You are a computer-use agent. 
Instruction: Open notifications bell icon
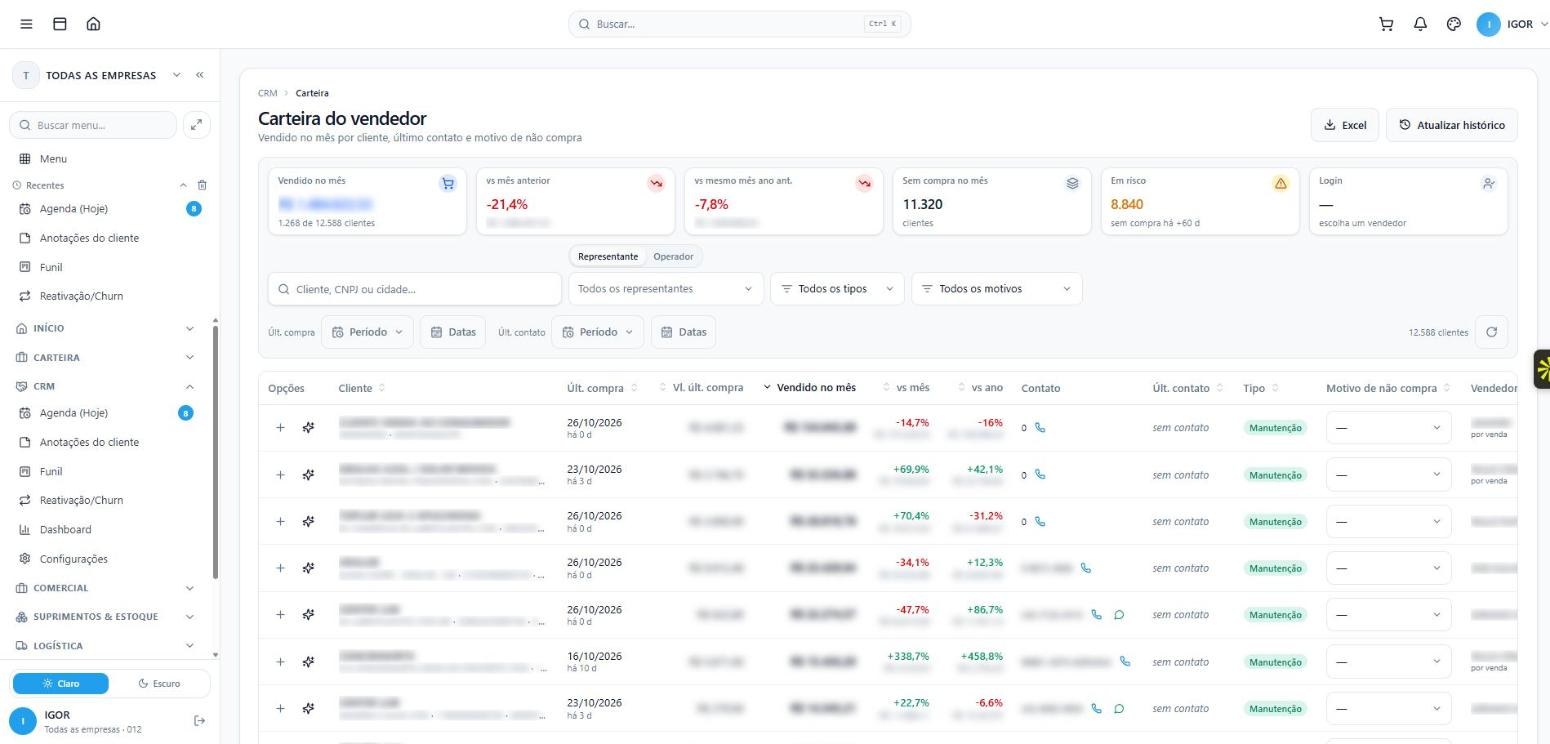pos(1420,24)
